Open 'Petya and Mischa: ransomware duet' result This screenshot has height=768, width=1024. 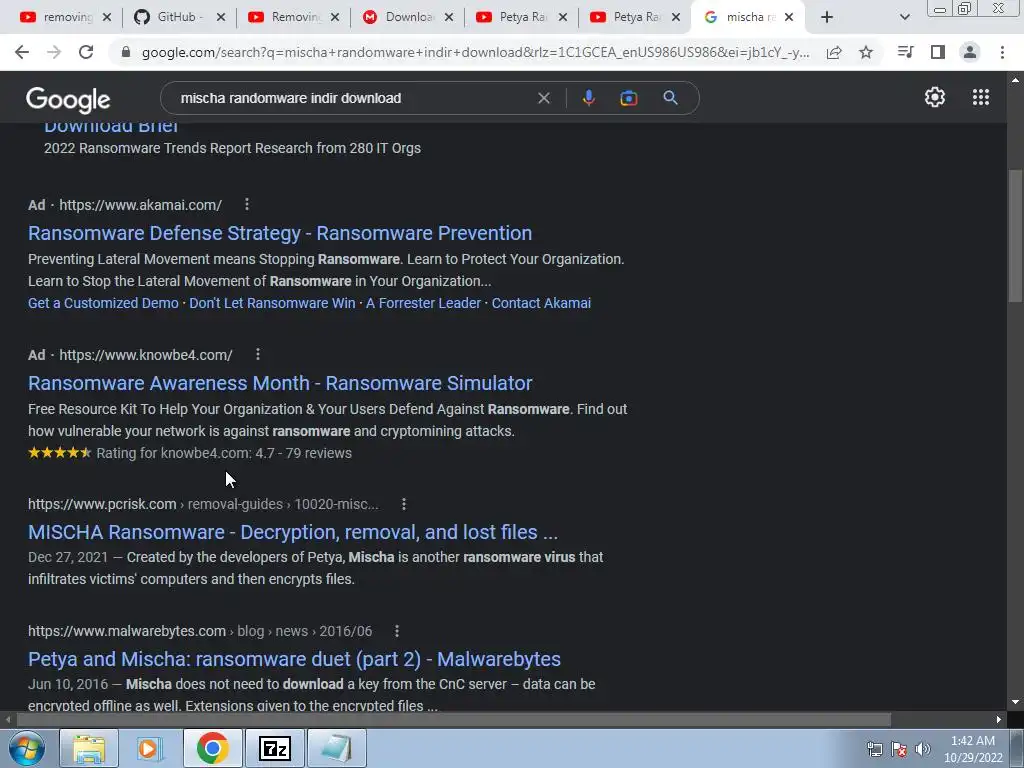click(294, 659)
